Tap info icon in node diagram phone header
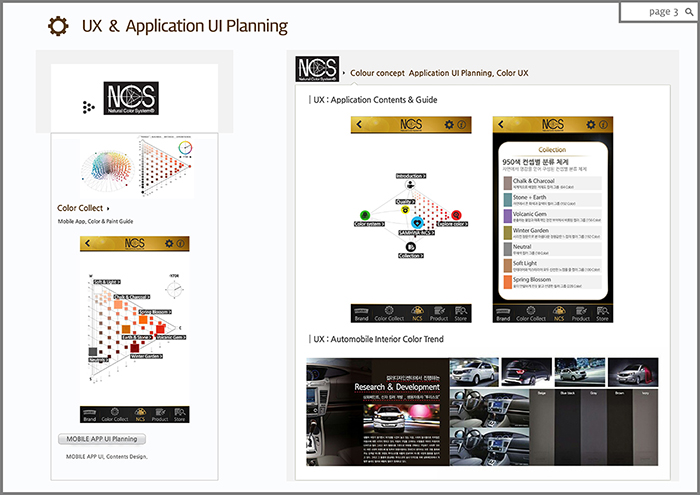The height and width of the screenshot is (495, 700). tap(462, 125)
